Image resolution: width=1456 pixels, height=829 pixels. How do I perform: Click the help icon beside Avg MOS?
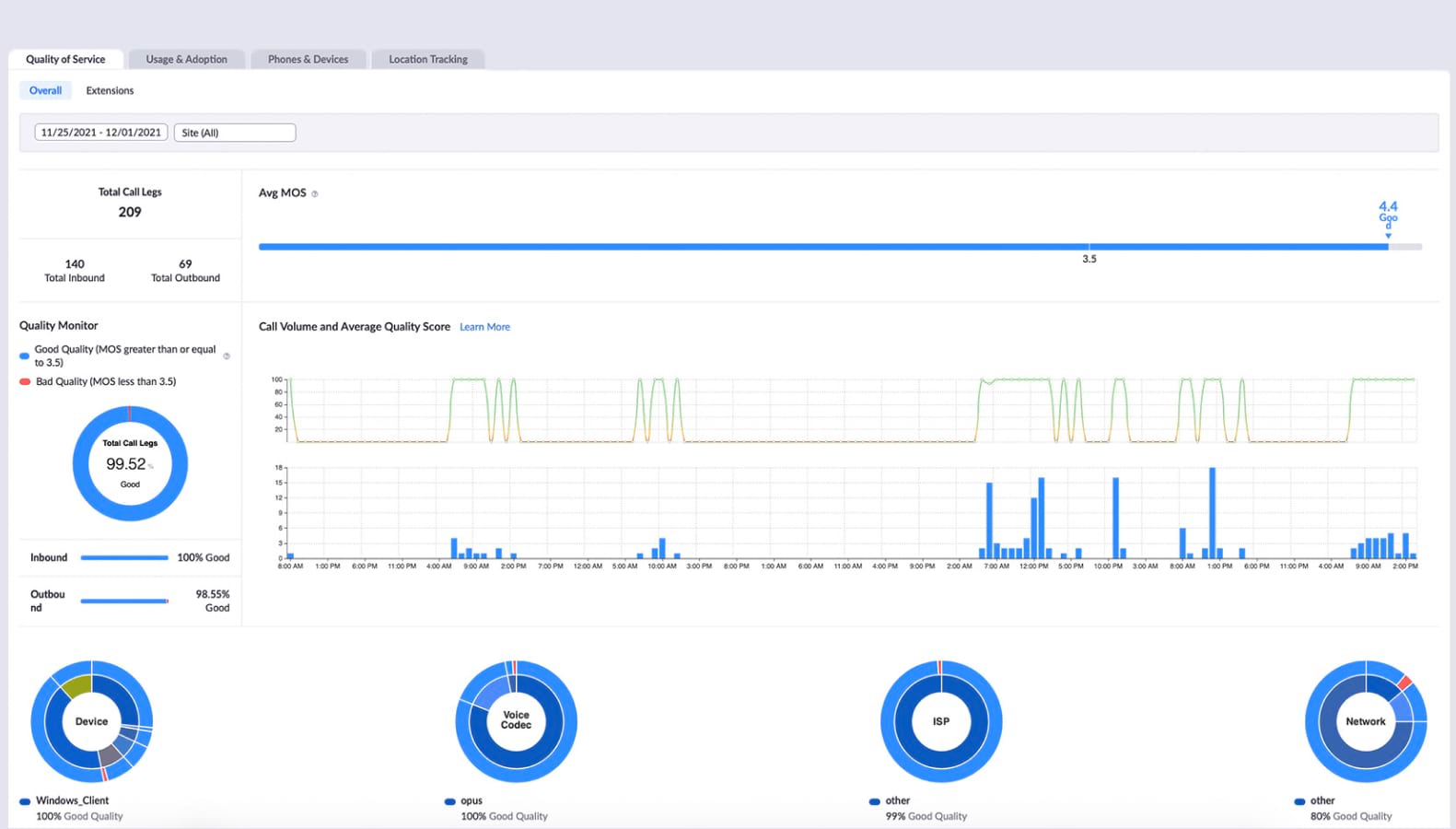(315, 193)
